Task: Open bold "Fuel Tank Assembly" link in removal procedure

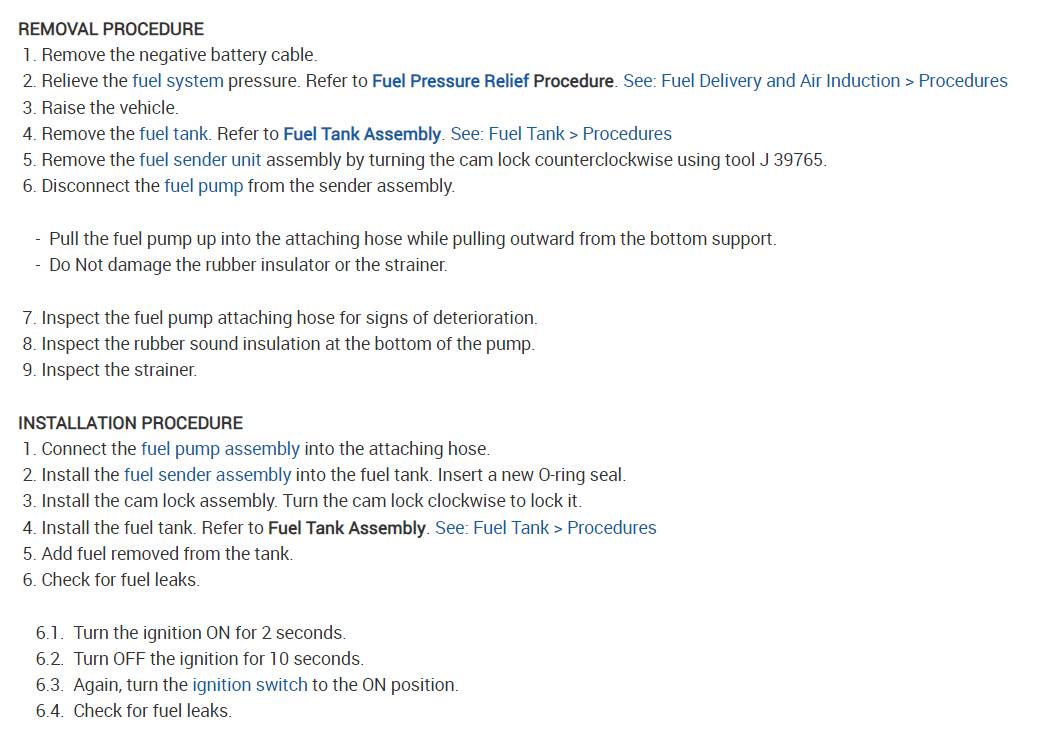Action: click(362, 134)
